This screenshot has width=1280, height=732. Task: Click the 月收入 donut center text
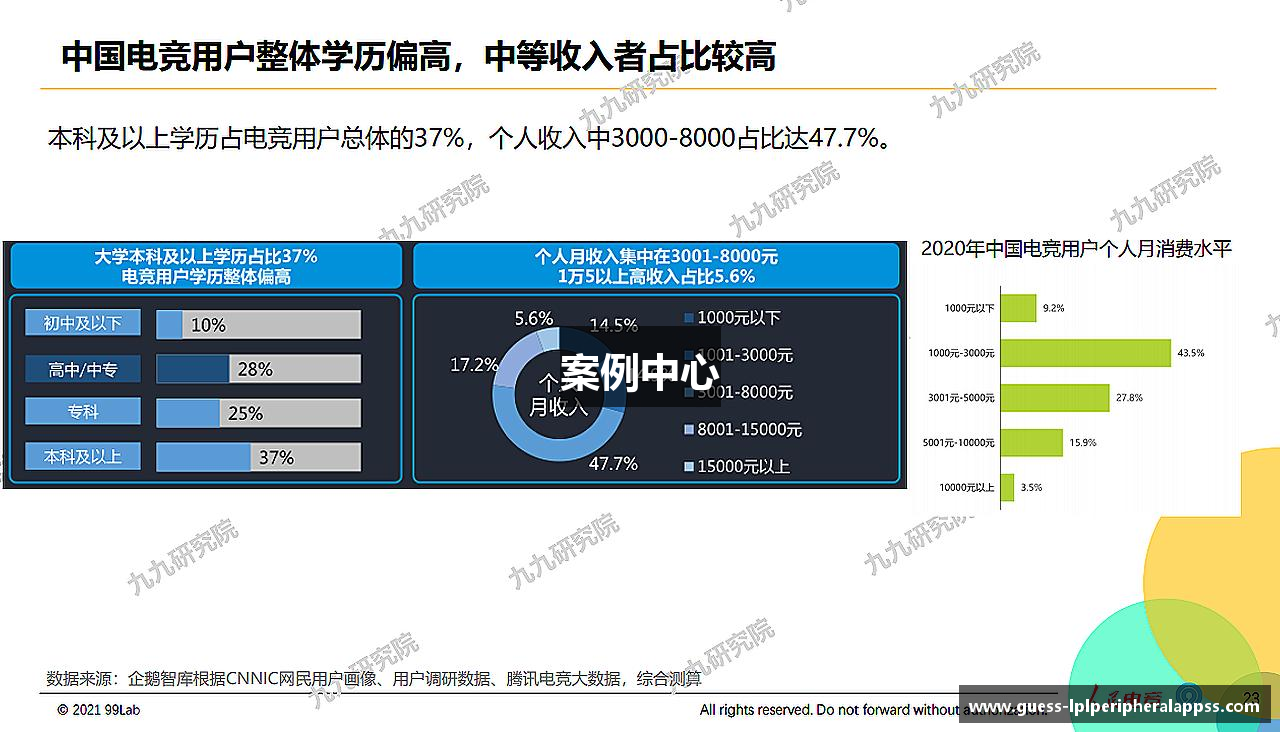(x=559, y=406)
